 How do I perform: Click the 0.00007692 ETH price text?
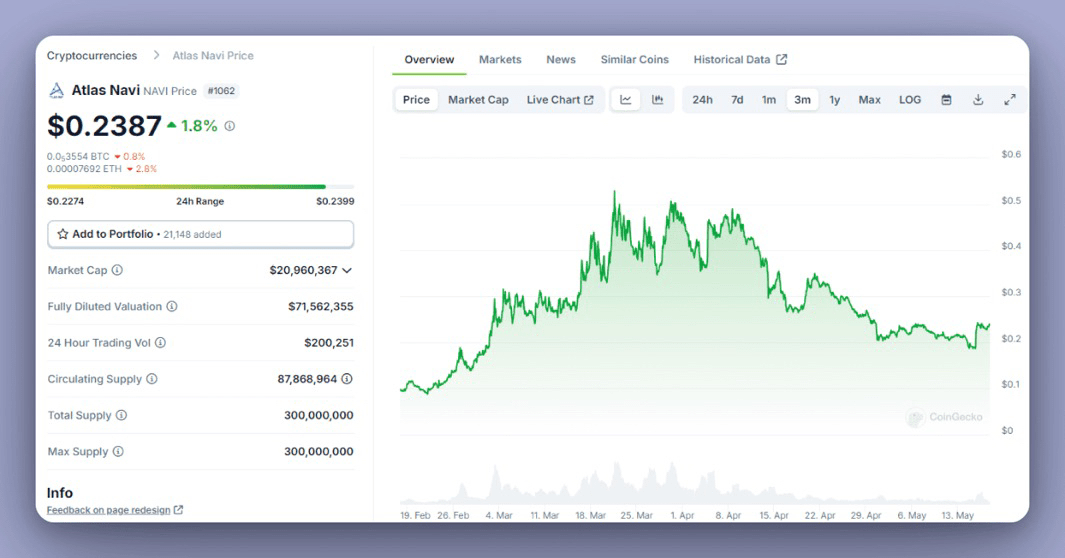tap(84, 168)
